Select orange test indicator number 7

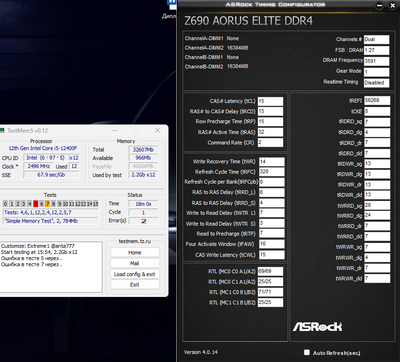(x=47, y=204)
